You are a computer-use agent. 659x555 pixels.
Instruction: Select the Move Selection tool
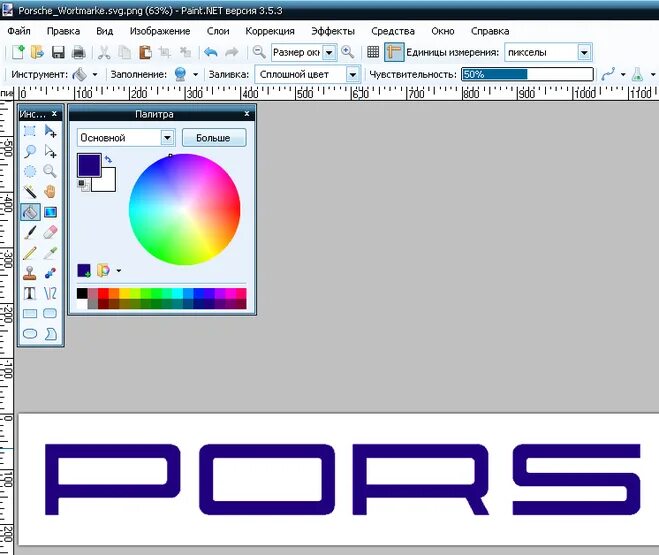50,151
